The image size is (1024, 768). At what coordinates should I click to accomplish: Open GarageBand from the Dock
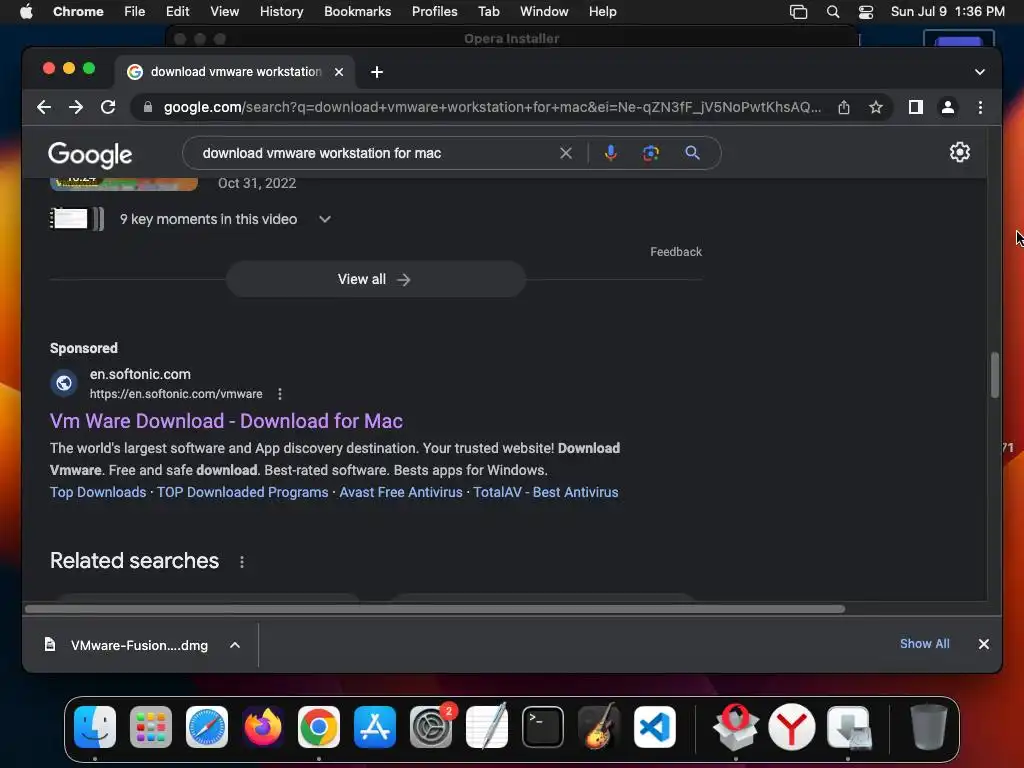pyautogui.click(x=599, y=727)
